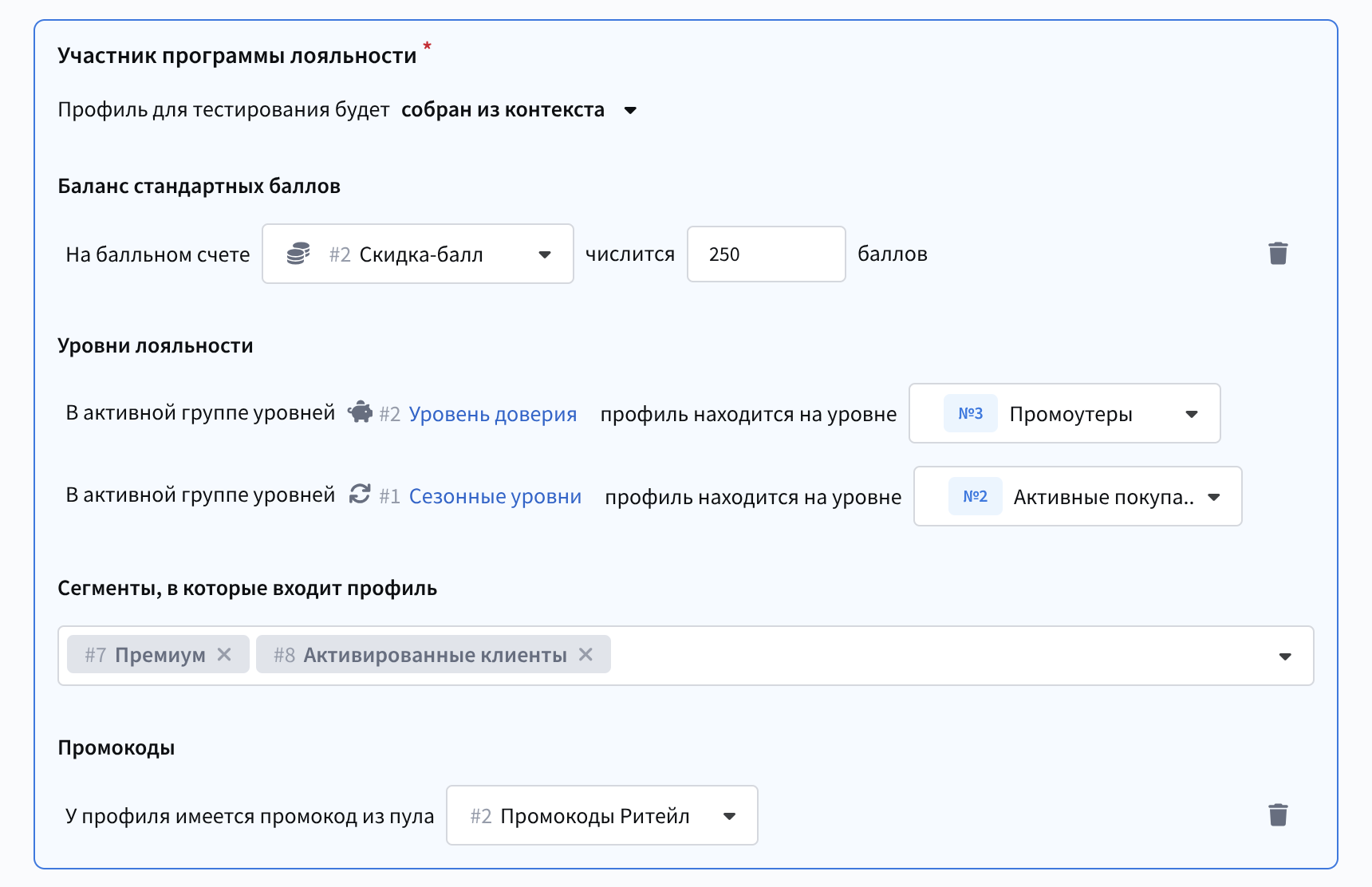The height and width of the screenshot is (887, 1372).
Task: Click the refresh arrows icon near Сезонные уровни
Action: 360,495
